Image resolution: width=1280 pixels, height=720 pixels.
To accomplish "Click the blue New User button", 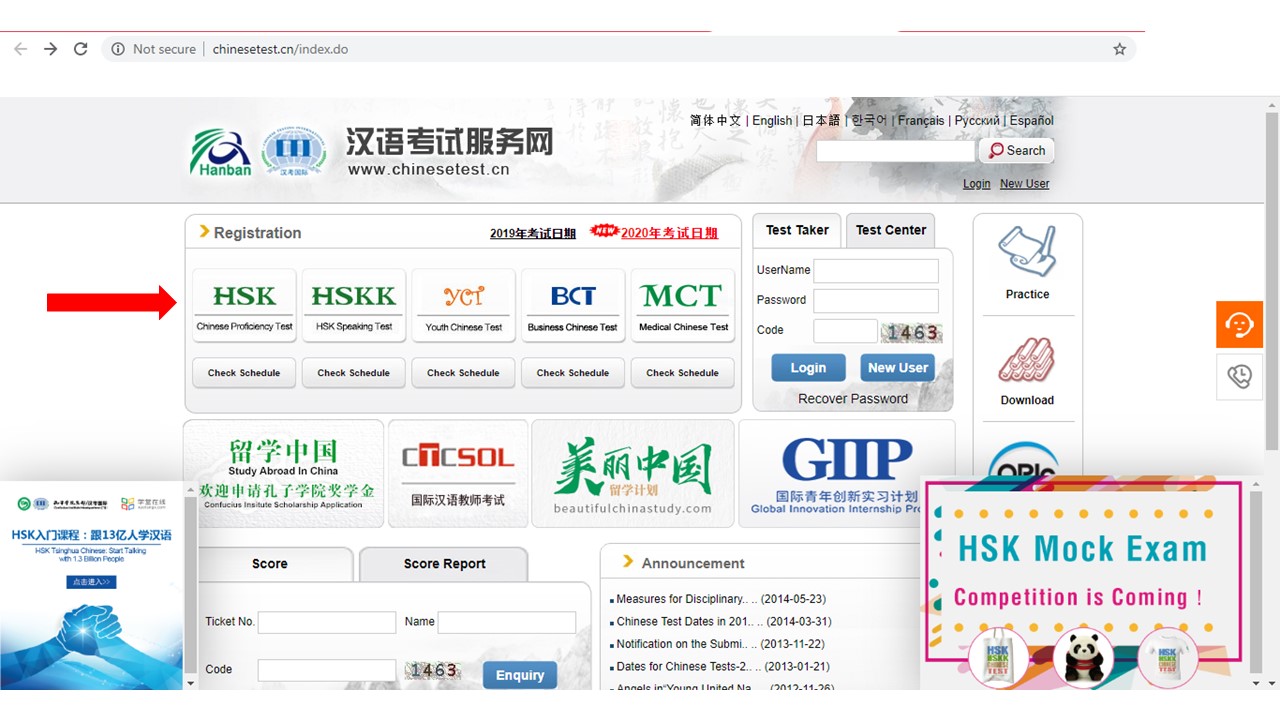I will (x=898, y=368).
